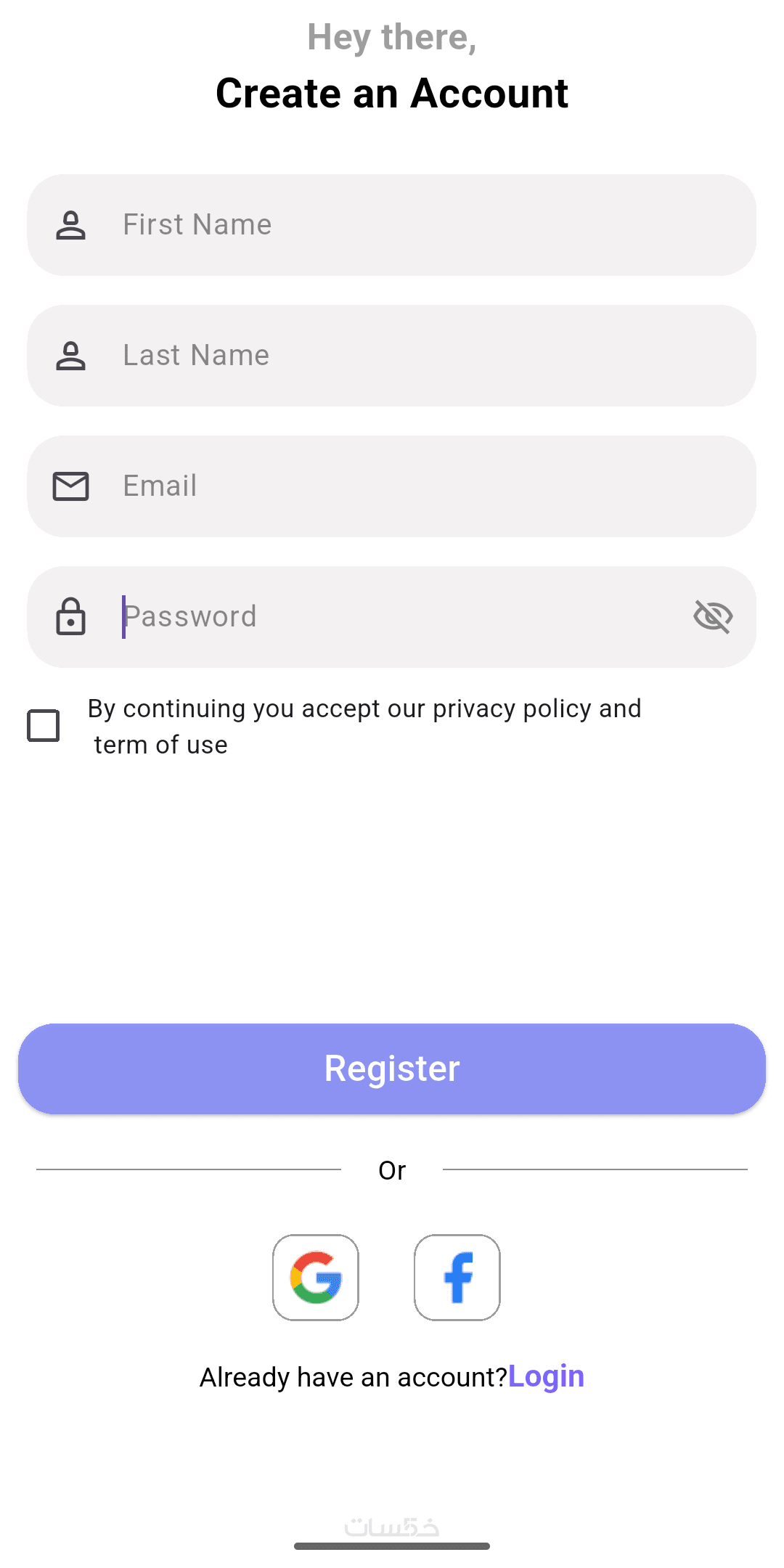Image resolution: width=784 pixels, height=1568 pixels.
Task: Sign up with the Google icon
Action: 316,1278
